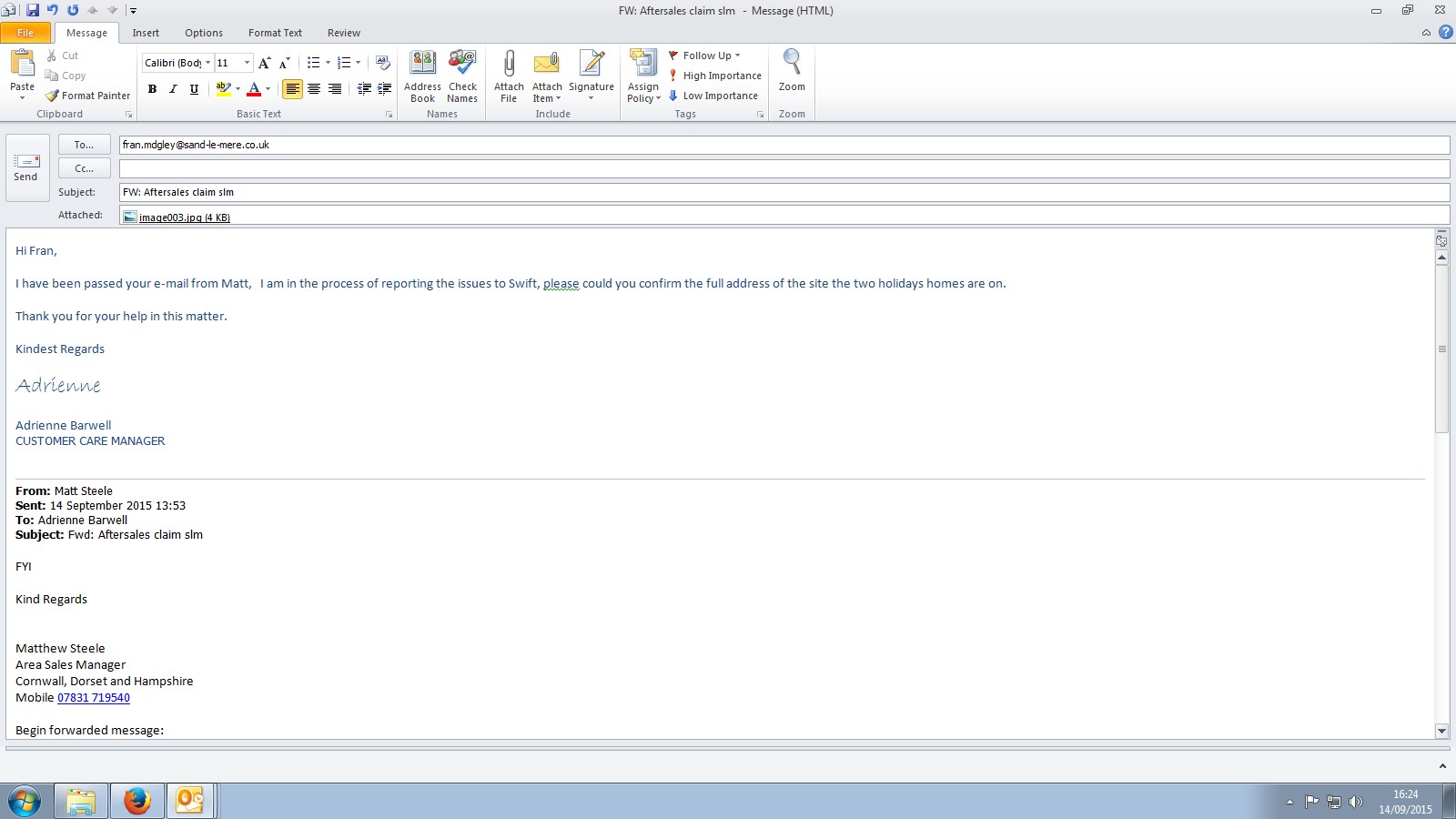Switch to the Review tab

click(x=344, y=33)
